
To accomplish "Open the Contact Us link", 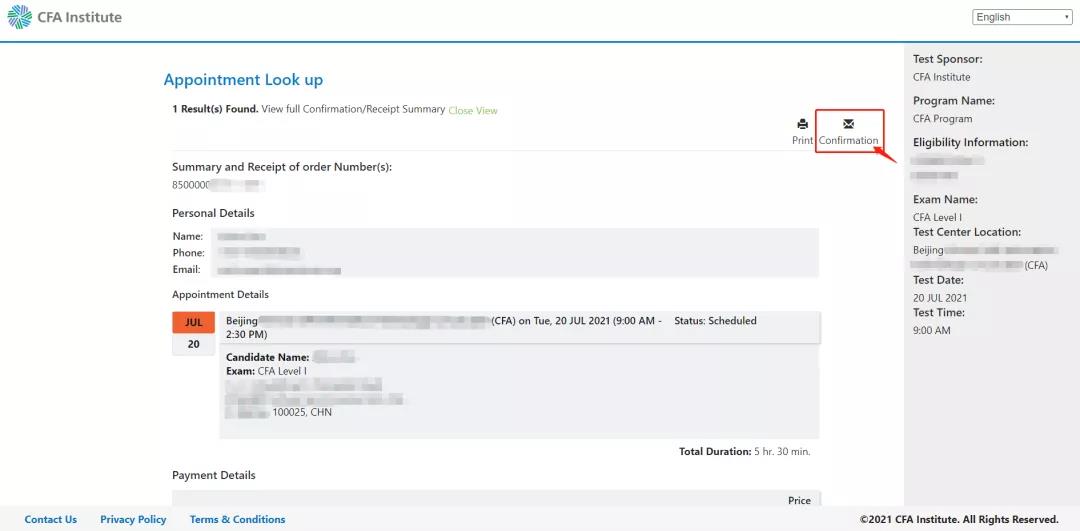I will tap(51, 519).
